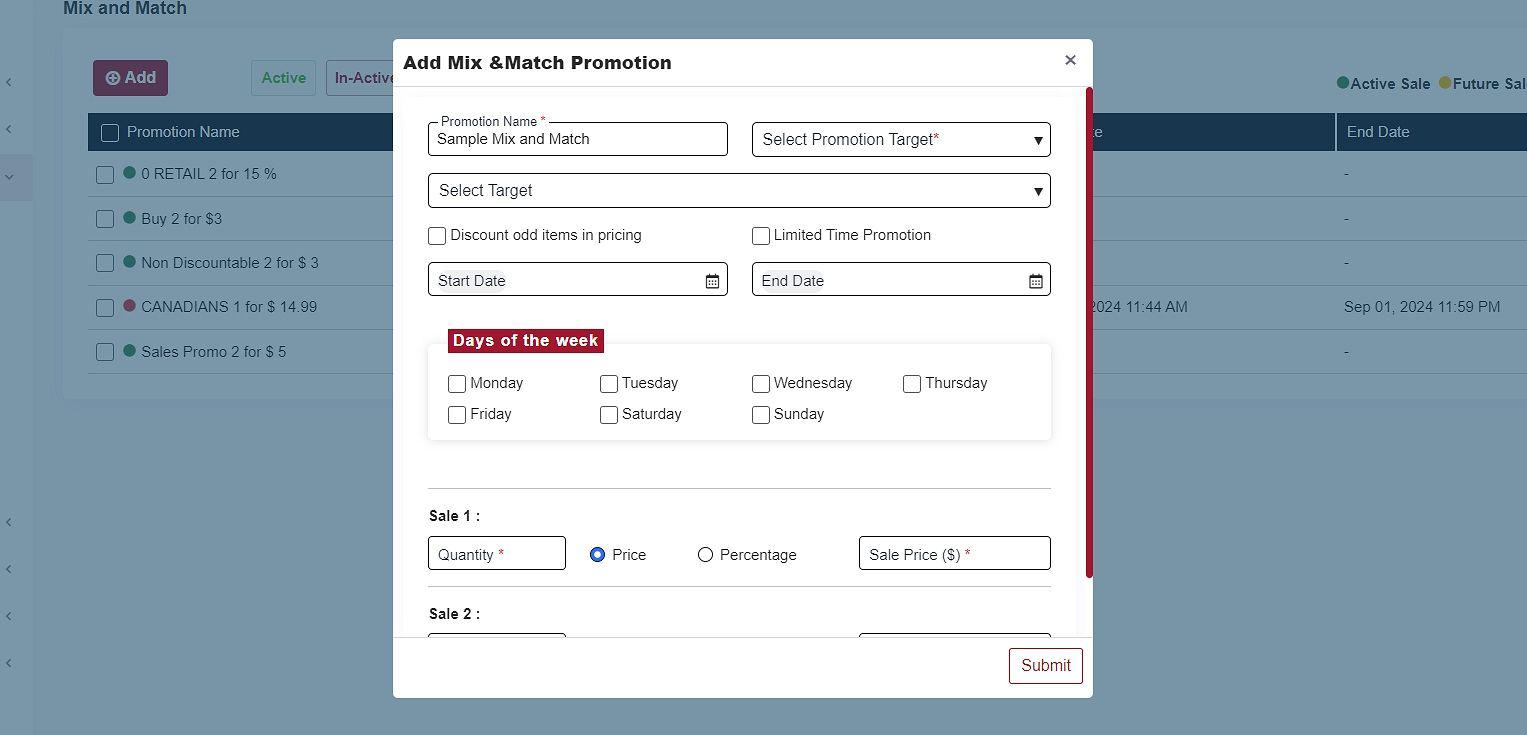Click the Active Sale legend dot
Screen dimensions: 1527x735
[1343, 83]
